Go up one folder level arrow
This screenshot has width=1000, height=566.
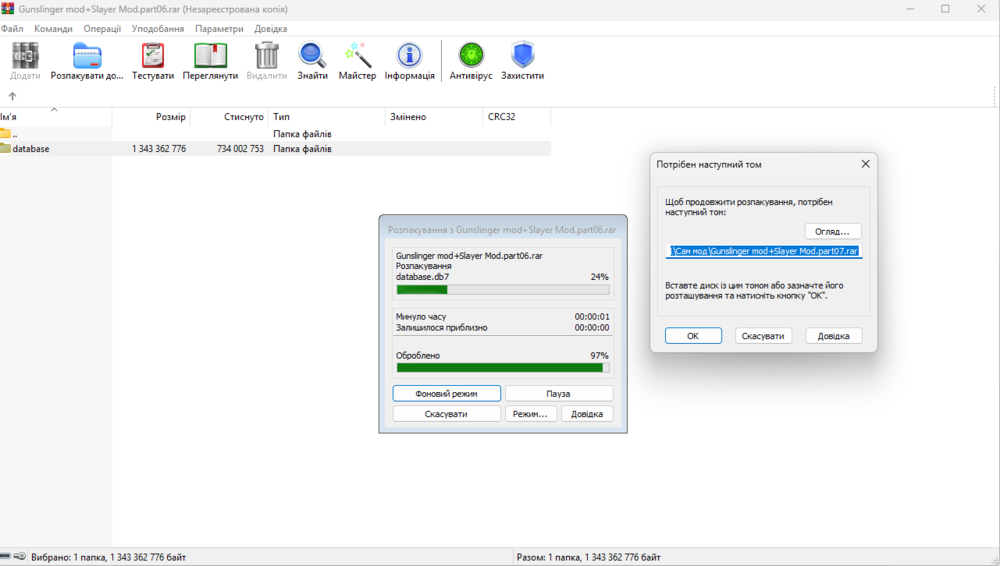[x=12, y=96]
